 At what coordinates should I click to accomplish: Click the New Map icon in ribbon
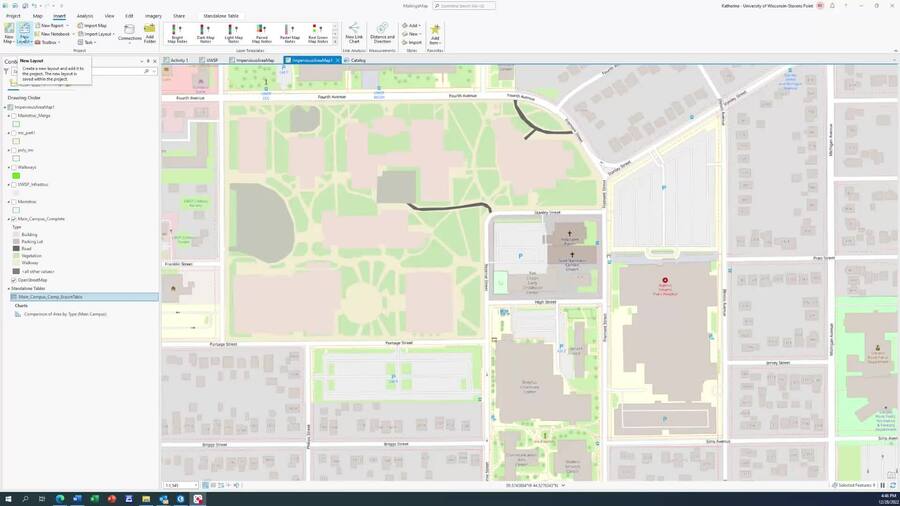pyautogui.click(x=9, y=33)
